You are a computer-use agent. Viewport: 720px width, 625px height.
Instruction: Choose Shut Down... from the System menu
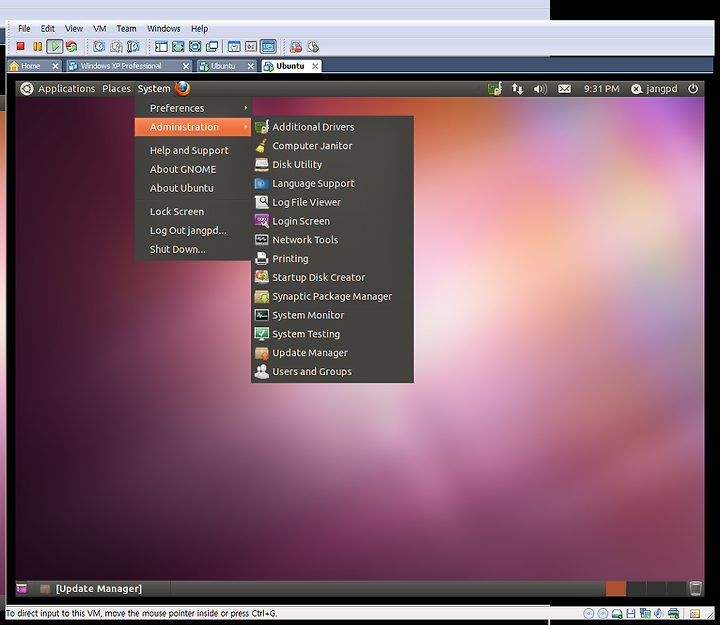[x=193, y=249]
